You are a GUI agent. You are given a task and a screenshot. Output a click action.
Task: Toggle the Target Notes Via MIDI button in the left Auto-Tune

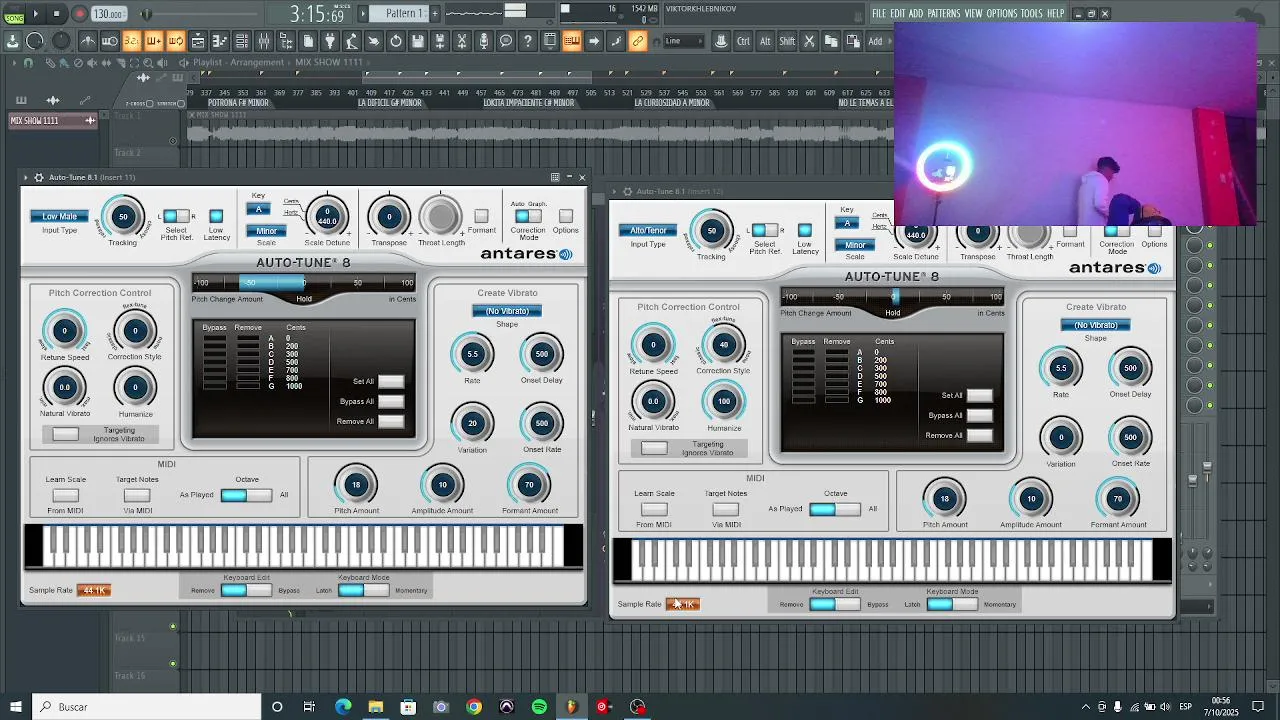(x=137, y=495)
